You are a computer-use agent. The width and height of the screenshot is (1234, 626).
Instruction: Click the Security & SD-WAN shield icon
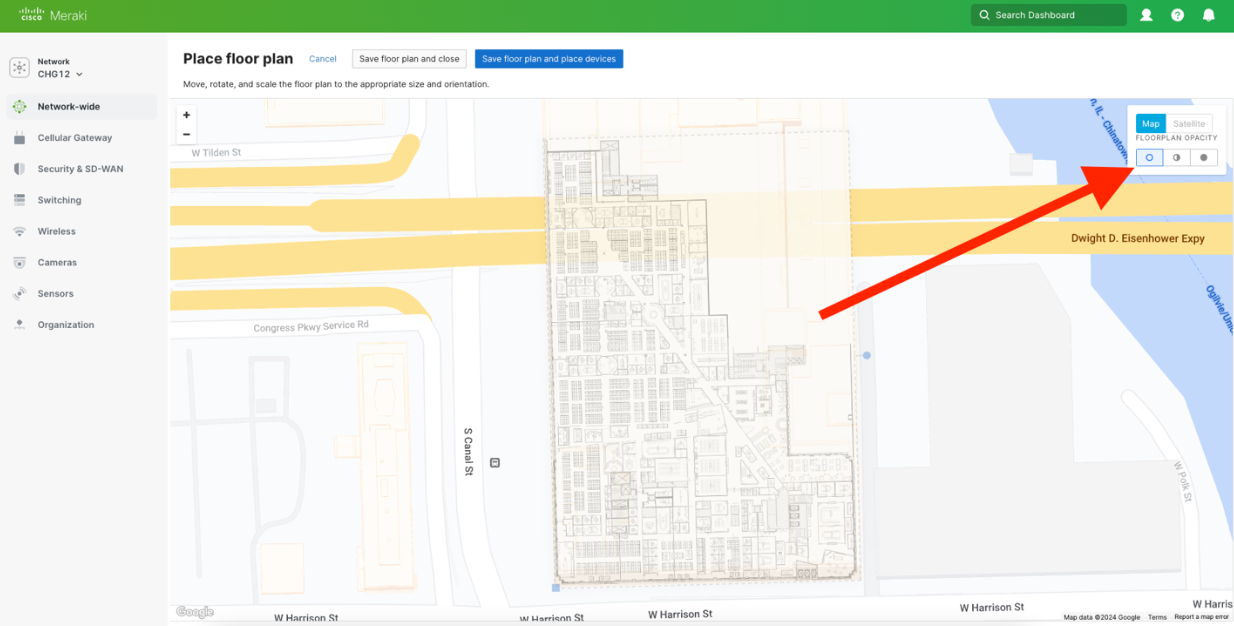pos(19,169)
